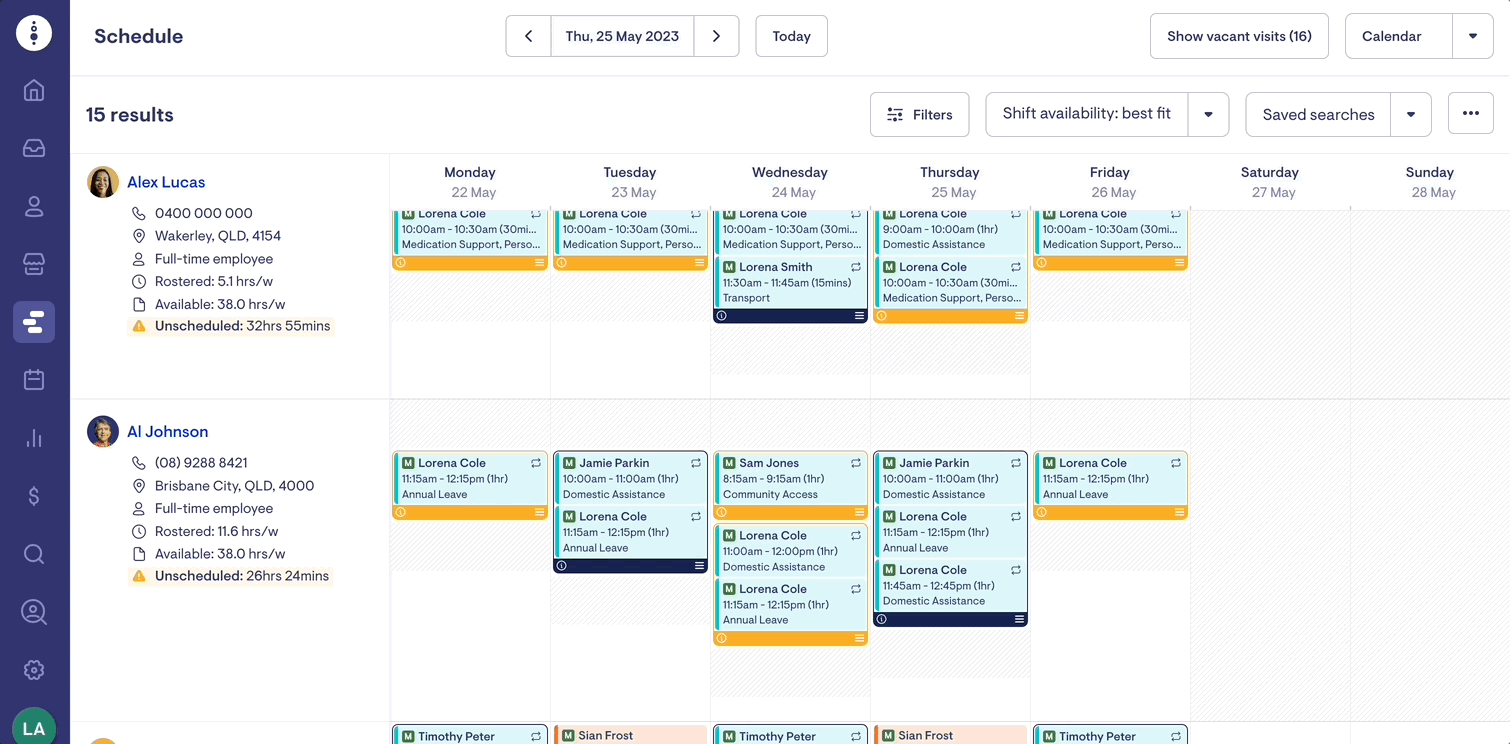
Task: Expand the Calendar view dropdown arrow
Action: (1472, 36)
